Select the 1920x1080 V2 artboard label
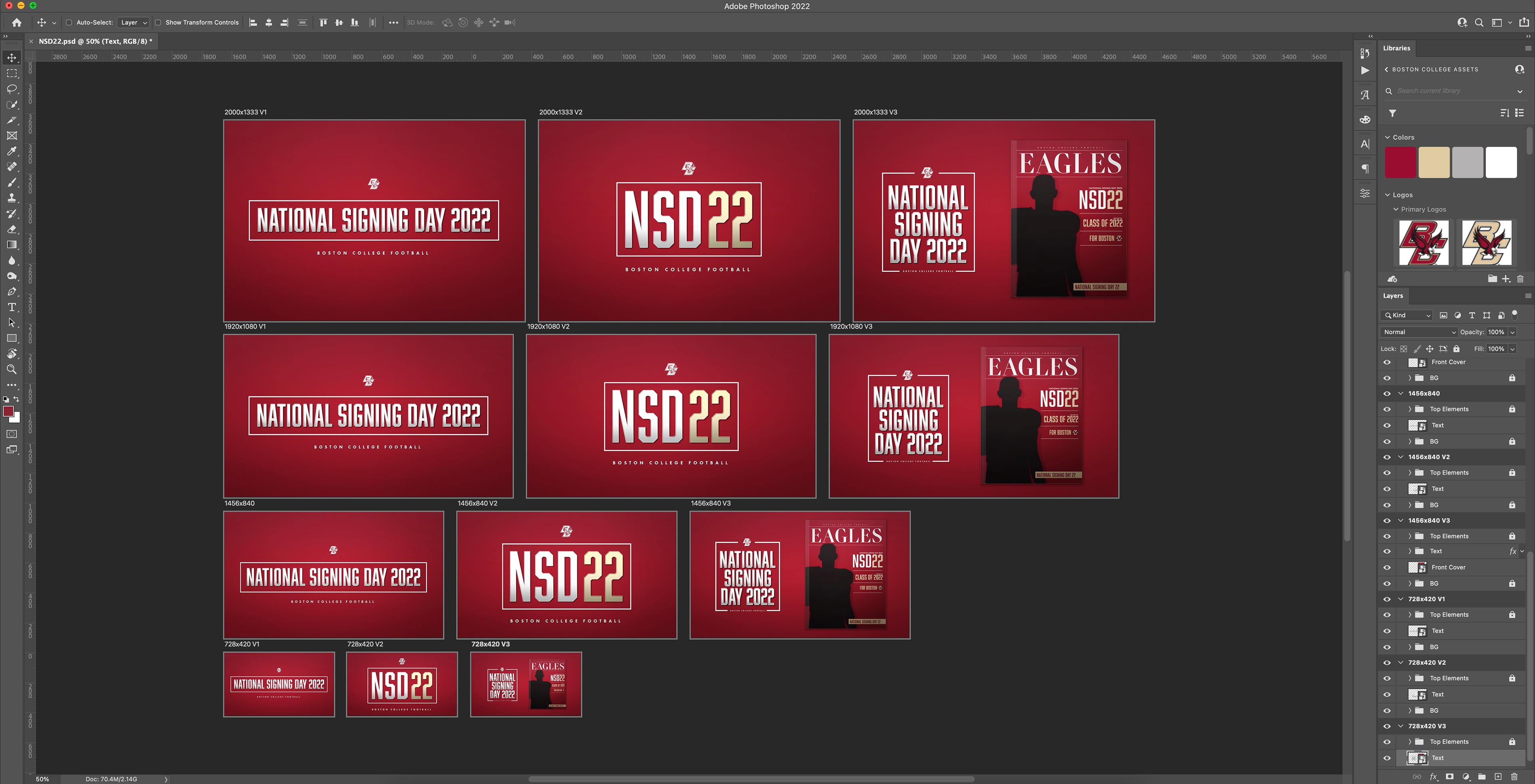 coord(548,326)
